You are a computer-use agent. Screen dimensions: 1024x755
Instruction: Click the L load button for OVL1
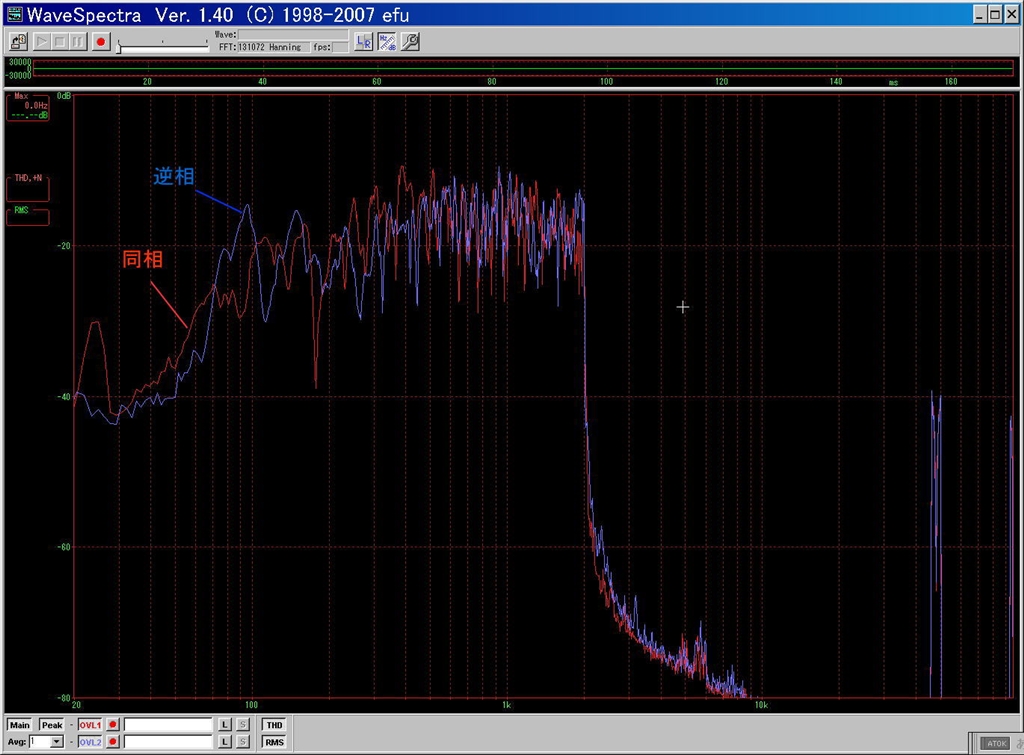[225, 724]
